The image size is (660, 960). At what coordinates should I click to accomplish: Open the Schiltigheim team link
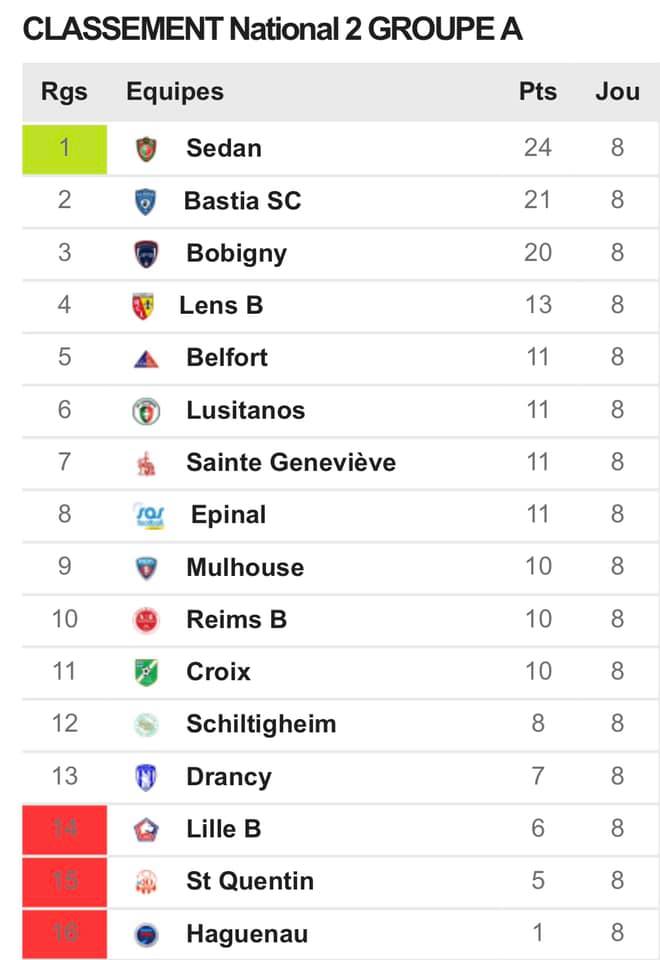pyautogui.click(x=261, y=724)
